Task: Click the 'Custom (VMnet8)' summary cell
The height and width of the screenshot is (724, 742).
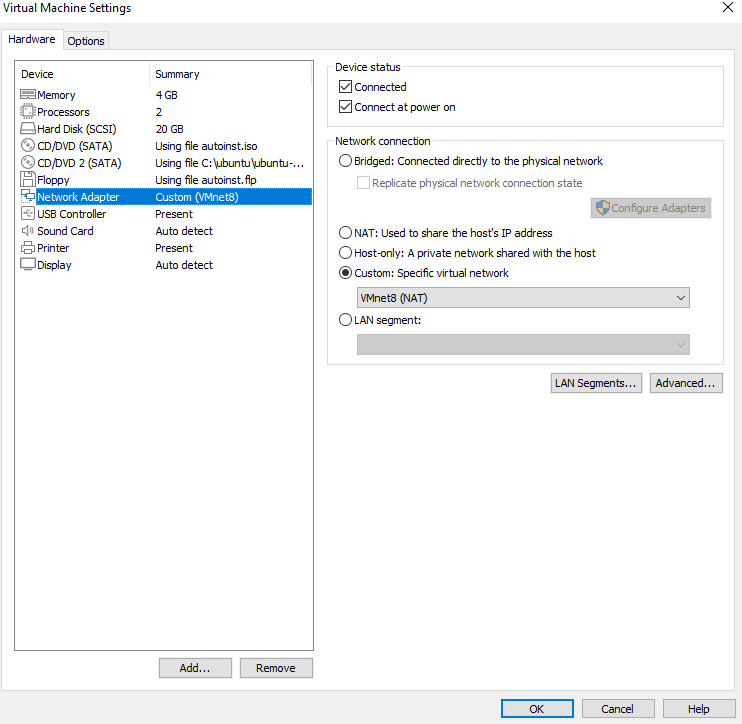Action: (x=197, y=197)
